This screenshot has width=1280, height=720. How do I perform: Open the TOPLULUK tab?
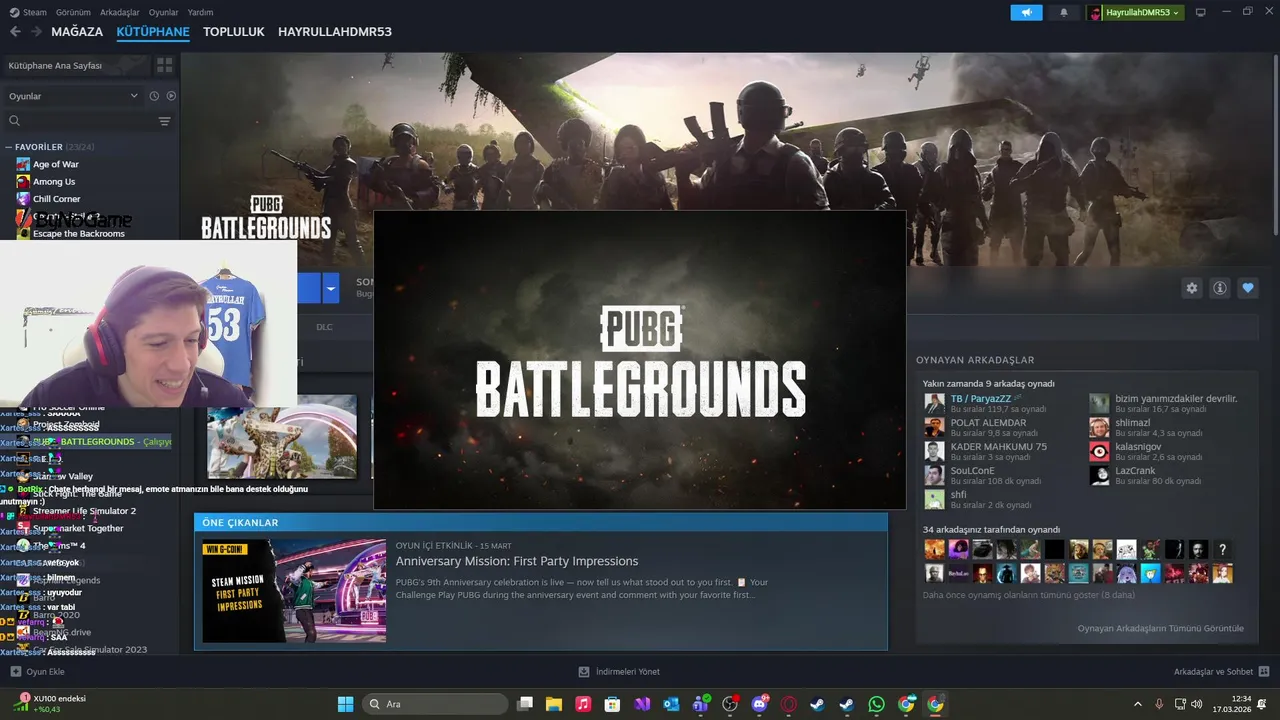click(234, 32)
